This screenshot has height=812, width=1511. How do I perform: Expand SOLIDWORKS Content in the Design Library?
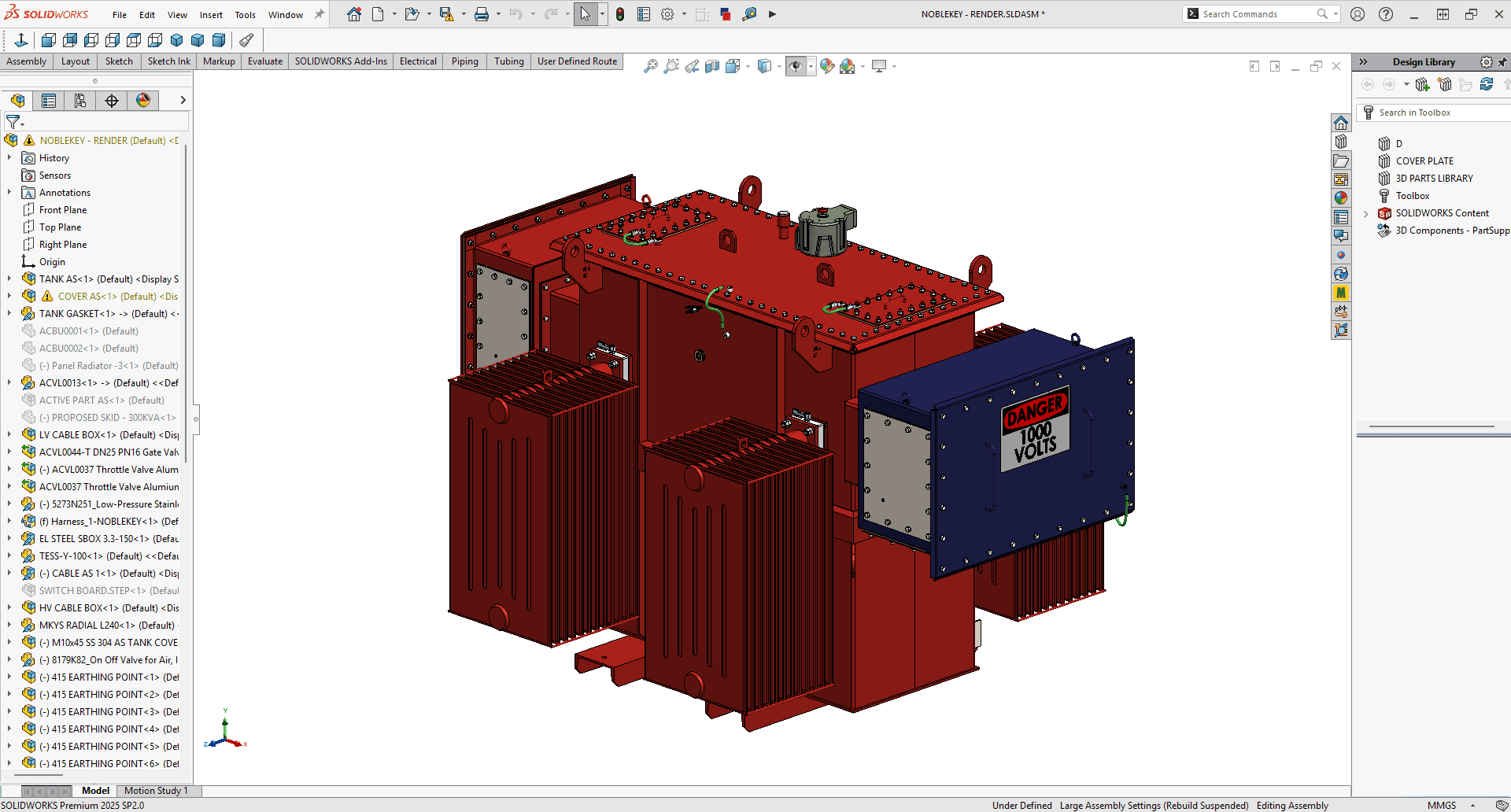point(1365,213)
